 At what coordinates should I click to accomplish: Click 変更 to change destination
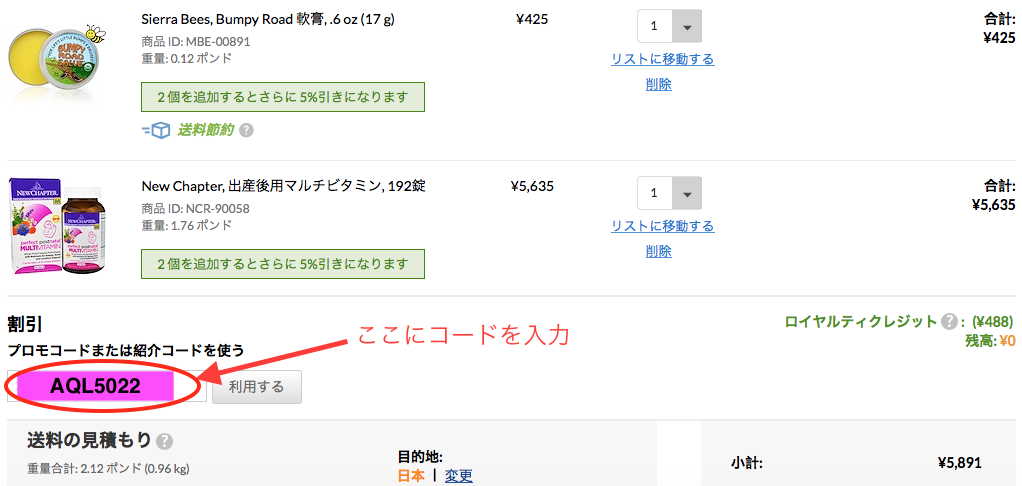coord(459,476)
